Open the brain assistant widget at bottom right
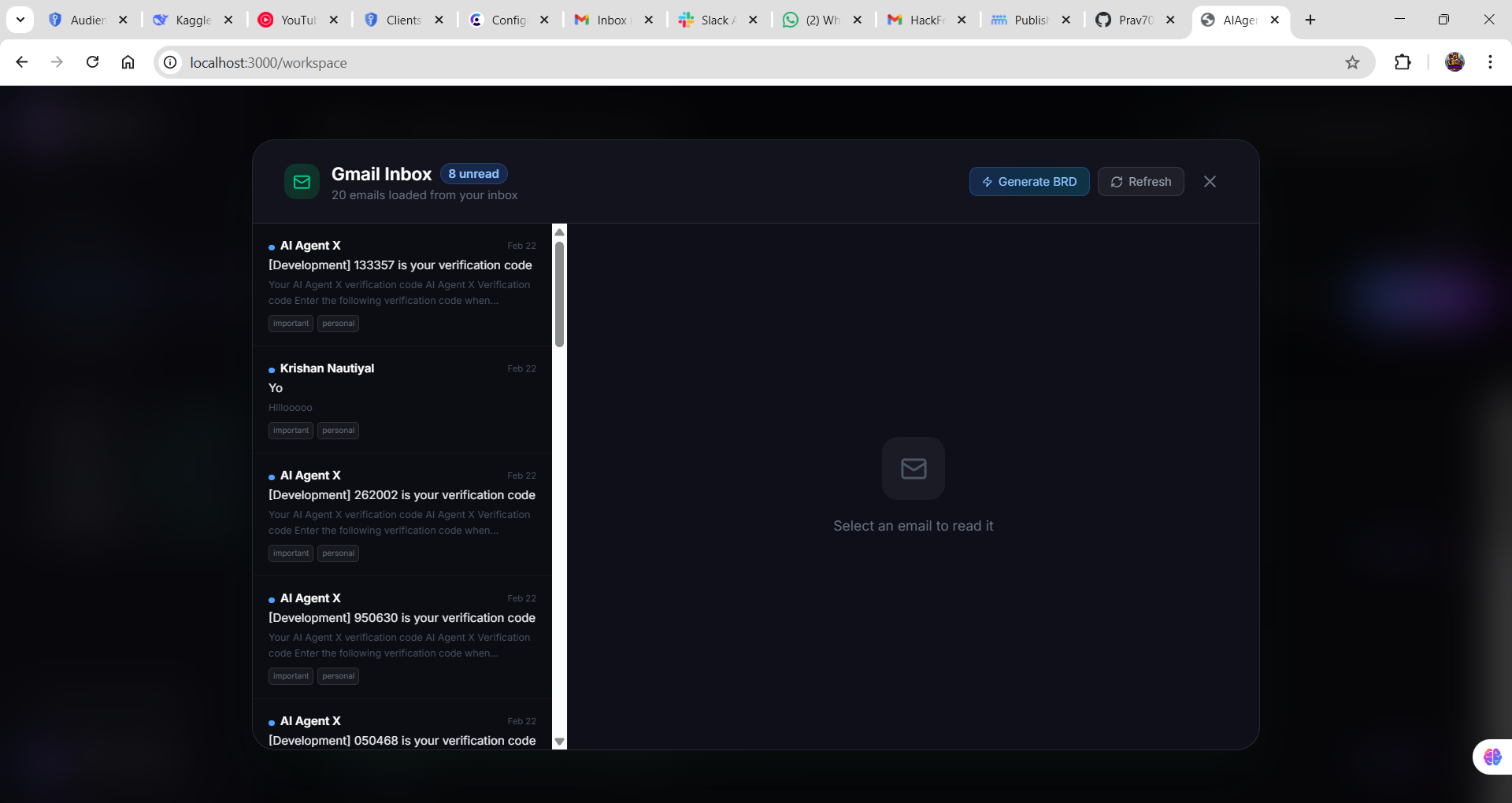1512x803 pixels. point(1491,757)
